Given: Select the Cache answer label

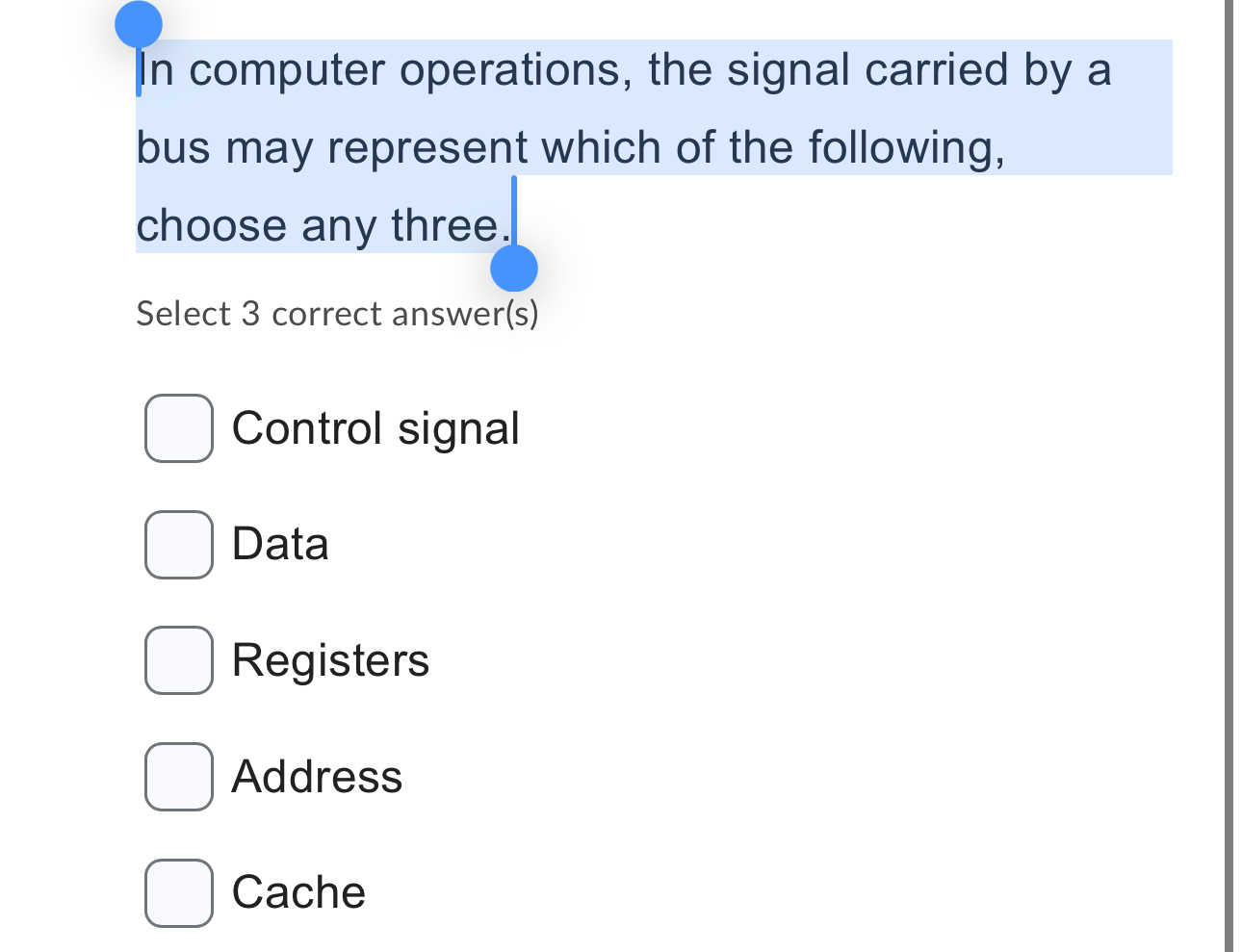Looking at the screenshot, I should (x=298, y=892).
